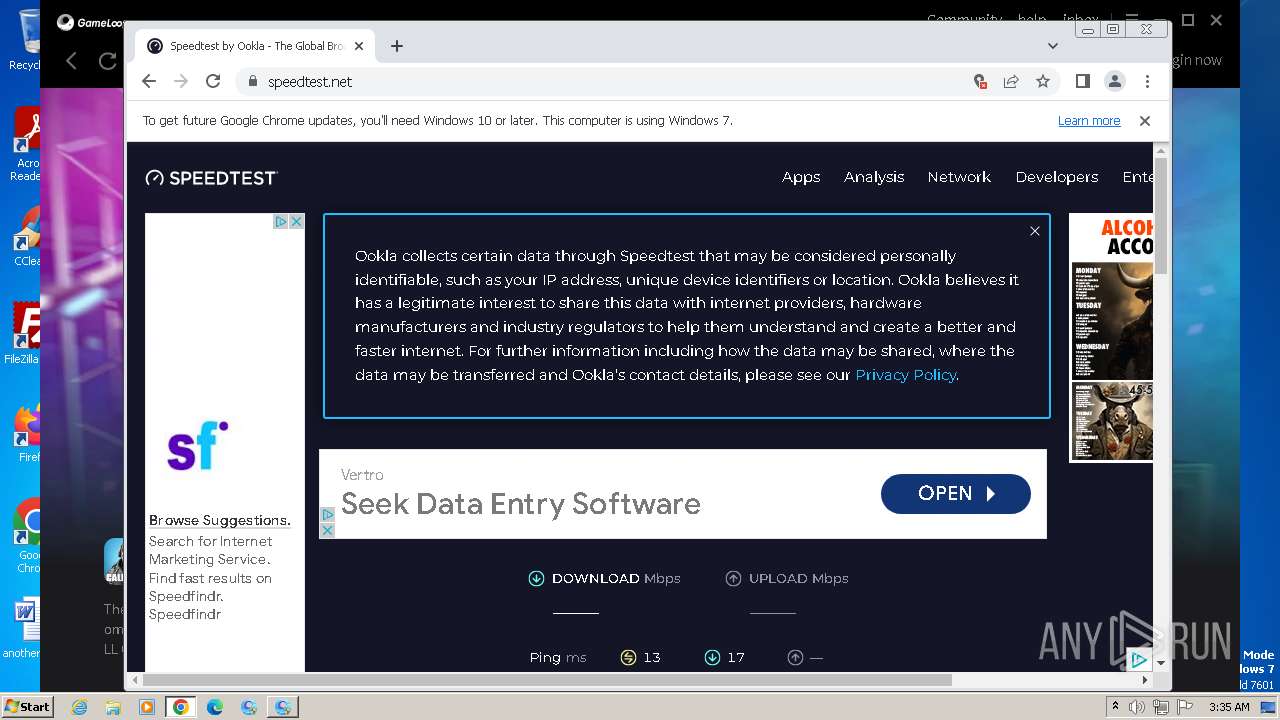The image size is (1280, 720).
Task: Go back using Chrome's back arrow
Action: click(x=149, y=81)
